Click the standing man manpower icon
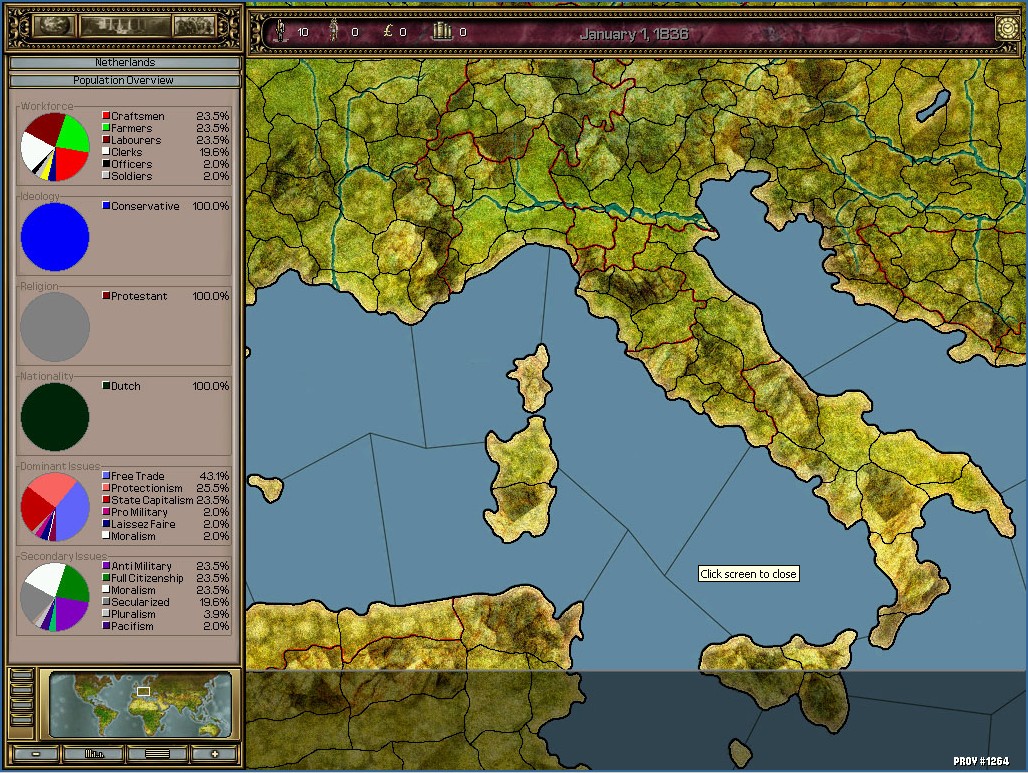Screen dimensions: 1028x773 point(280,32)
